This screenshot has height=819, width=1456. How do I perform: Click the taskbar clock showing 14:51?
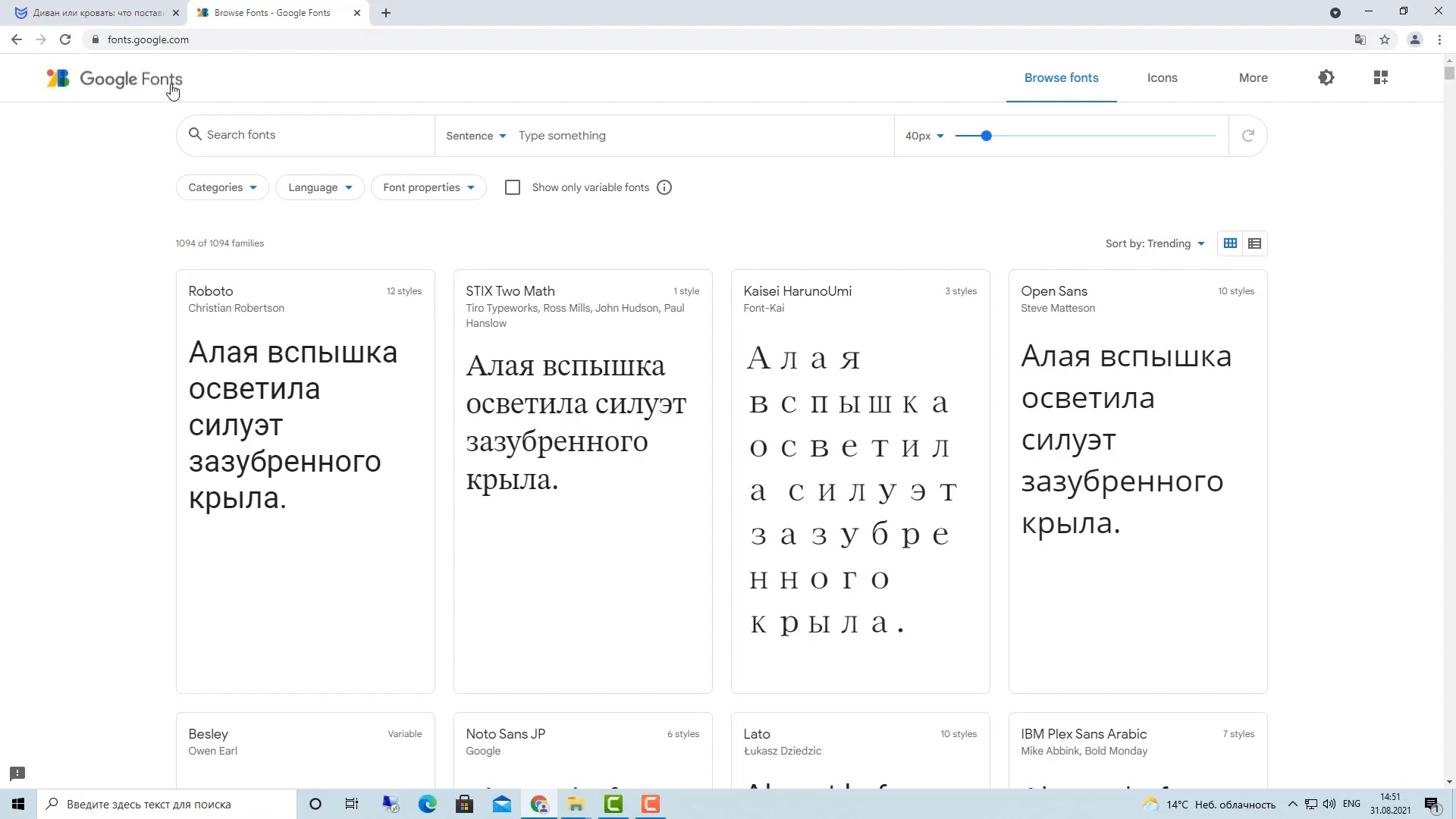1390,804
